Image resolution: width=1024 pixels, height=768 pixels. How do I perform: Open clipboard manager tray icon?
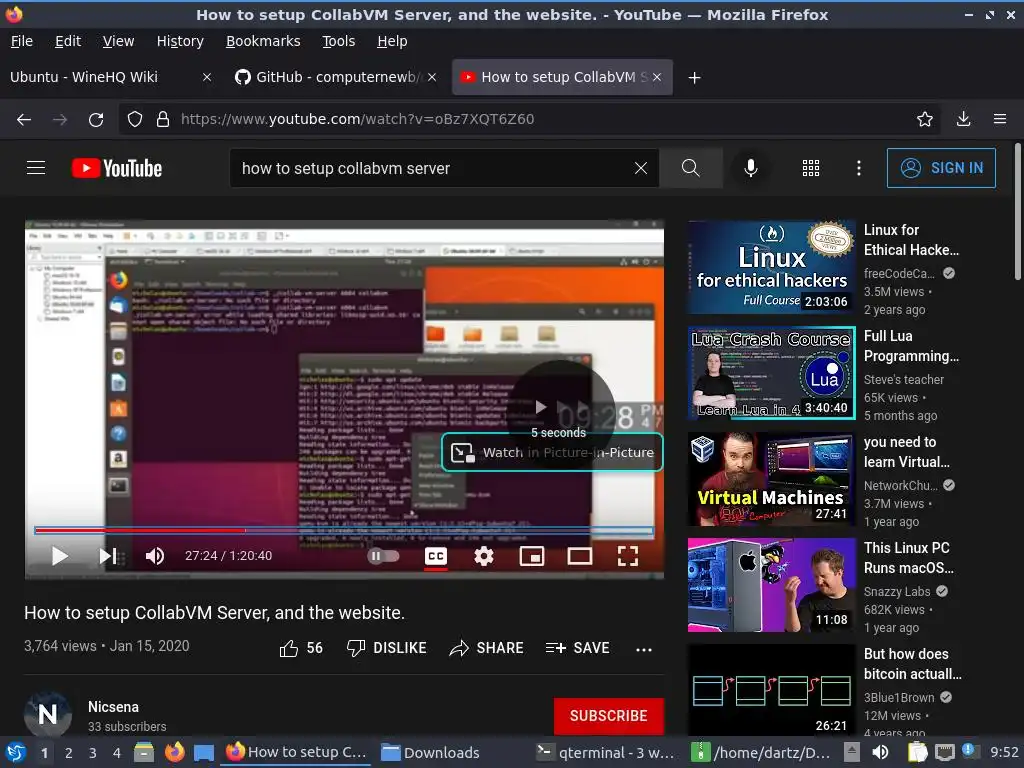pyautogui.click(x=918, y=752)
